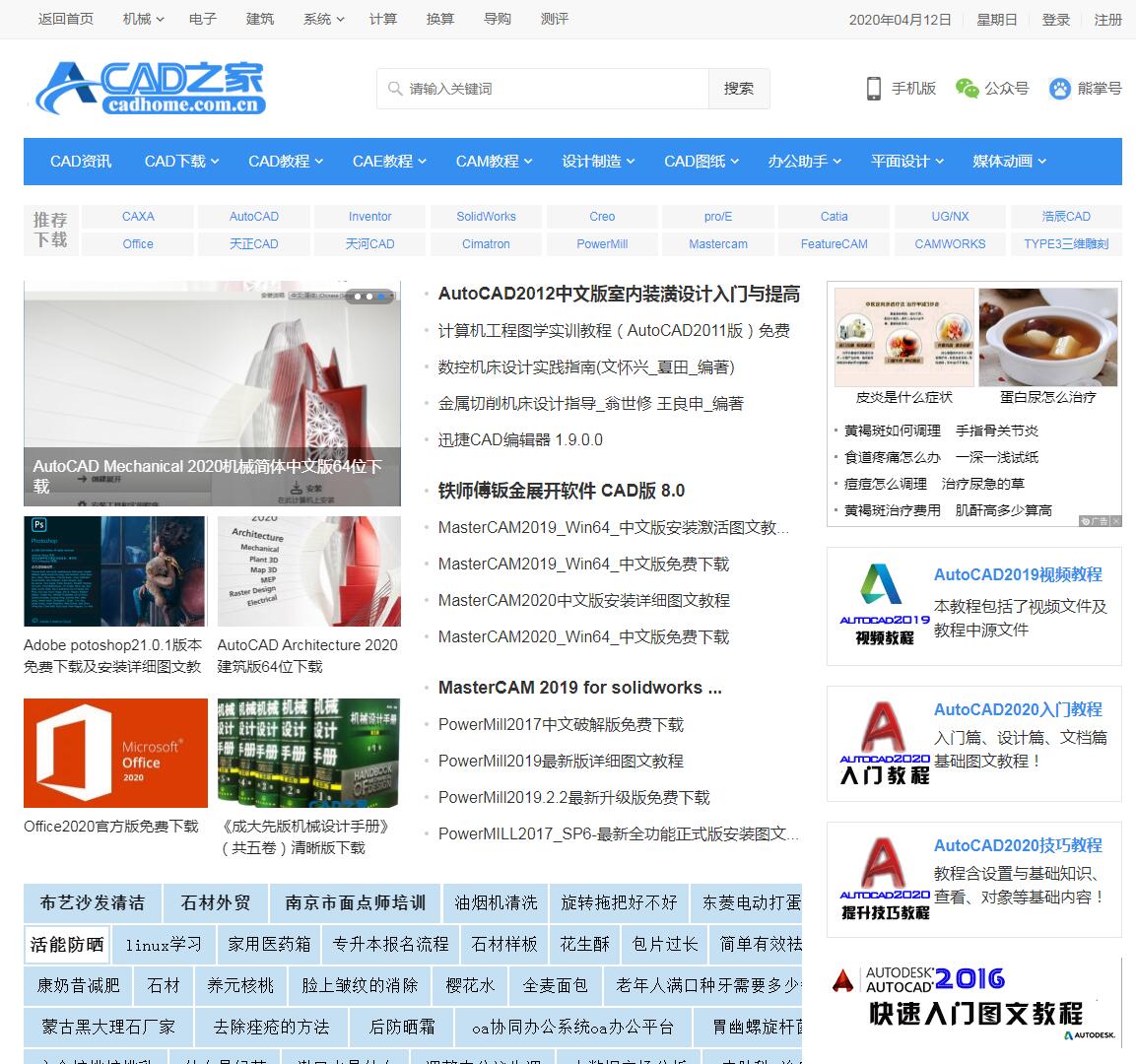Screen dimensions: 1136x1064
Task: Open AutoCAD2012中文版室内装潢设计 headline
Action: click(619, 294)
